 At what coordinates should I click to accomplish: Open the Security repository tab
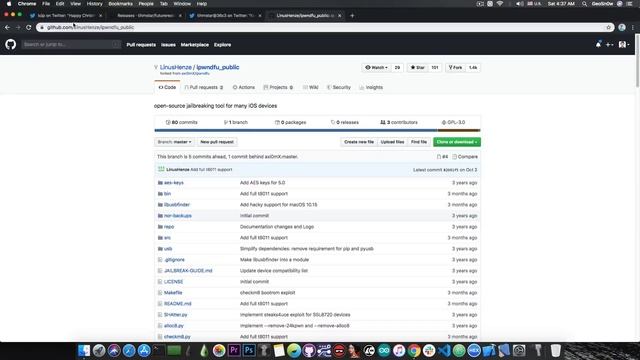[x=339, y=87]
